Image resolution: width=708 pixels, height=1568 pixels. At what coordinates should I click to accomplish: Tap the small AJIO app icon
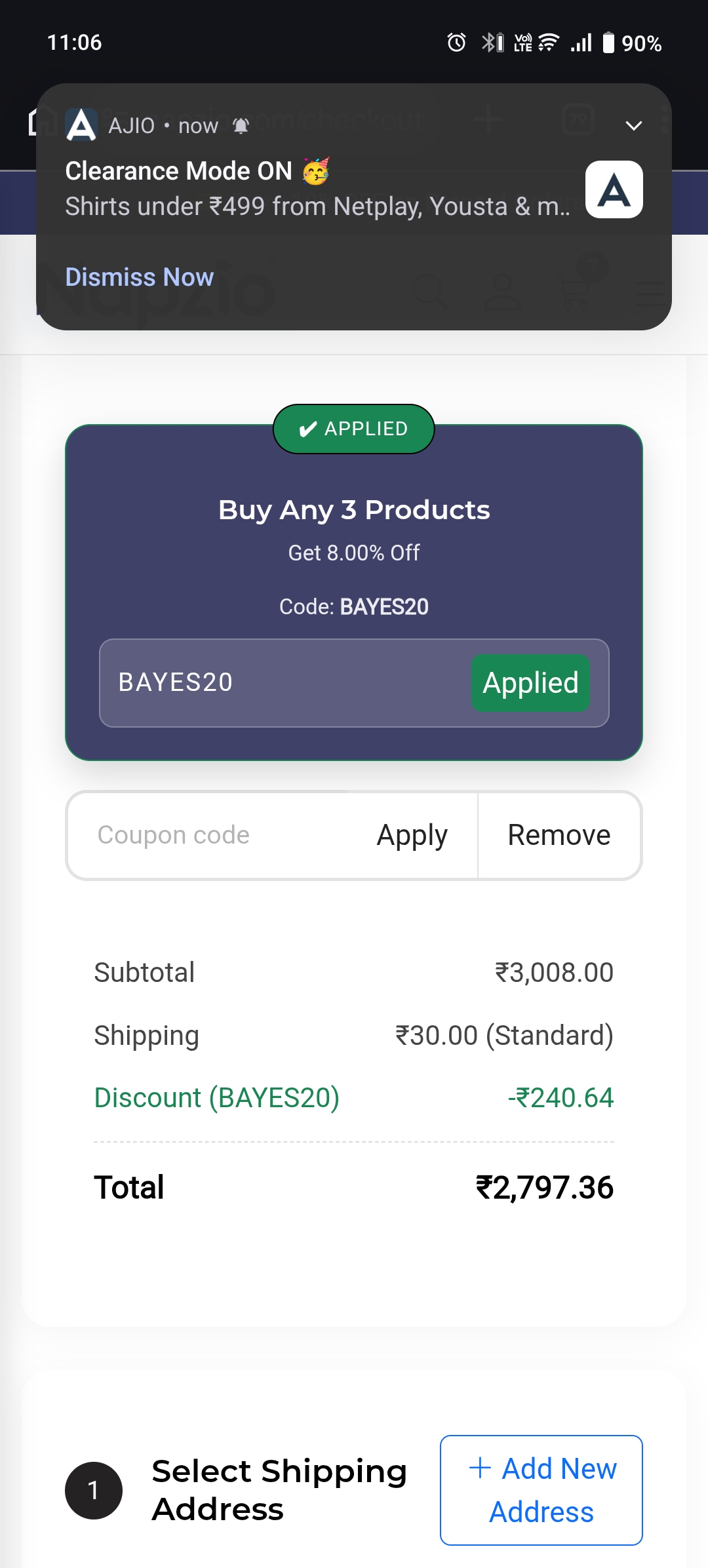click(82, 125)
